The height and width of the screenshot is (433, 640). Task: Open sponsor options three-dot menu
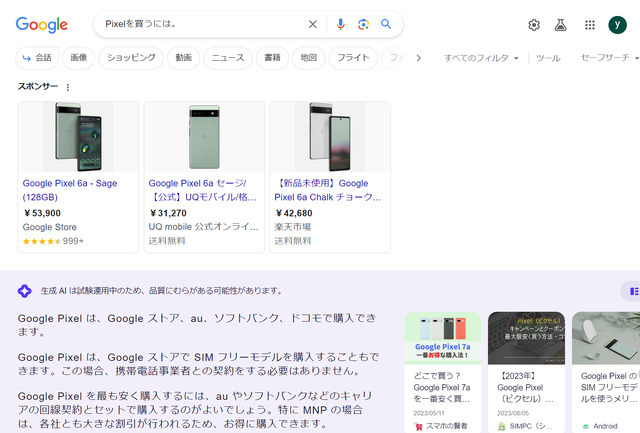68,87
